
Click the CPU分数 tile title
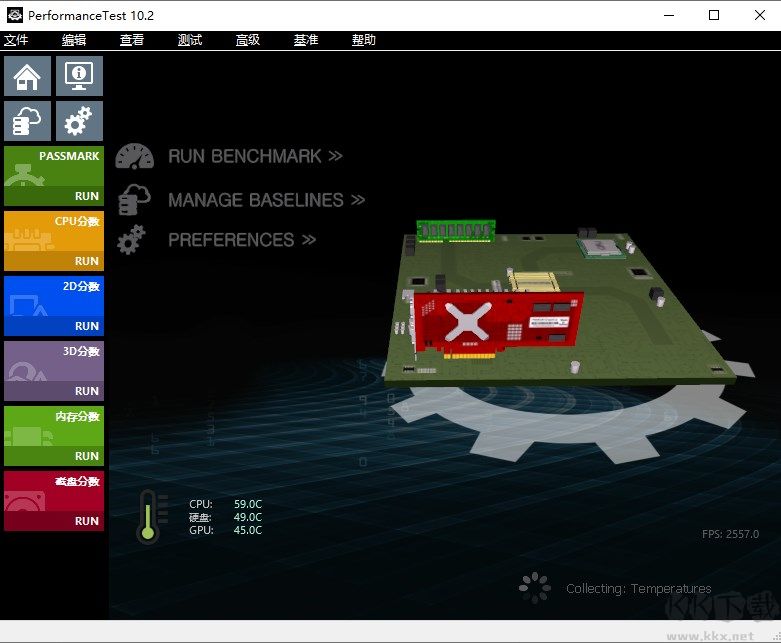point(77,221)
